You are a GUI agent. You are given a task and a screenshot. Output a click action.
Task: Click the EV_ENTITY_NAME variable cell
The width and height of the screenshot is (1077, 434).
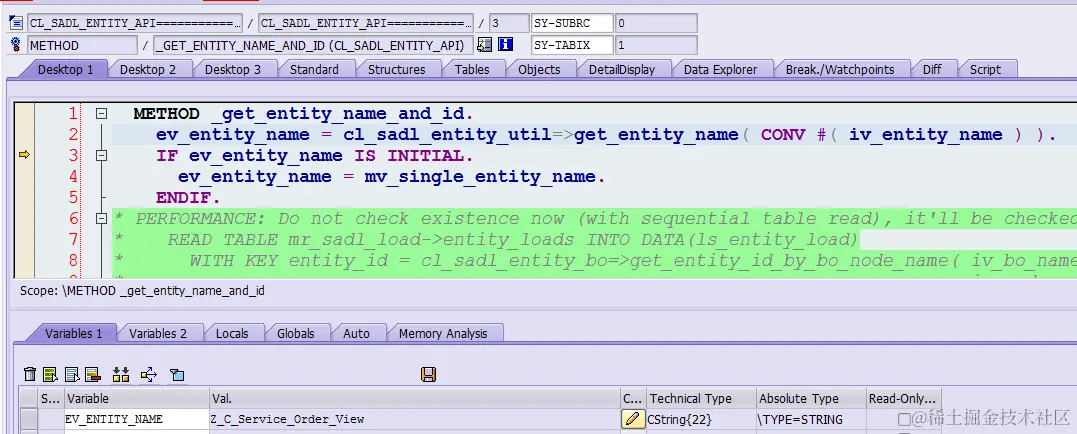point(137,419)
